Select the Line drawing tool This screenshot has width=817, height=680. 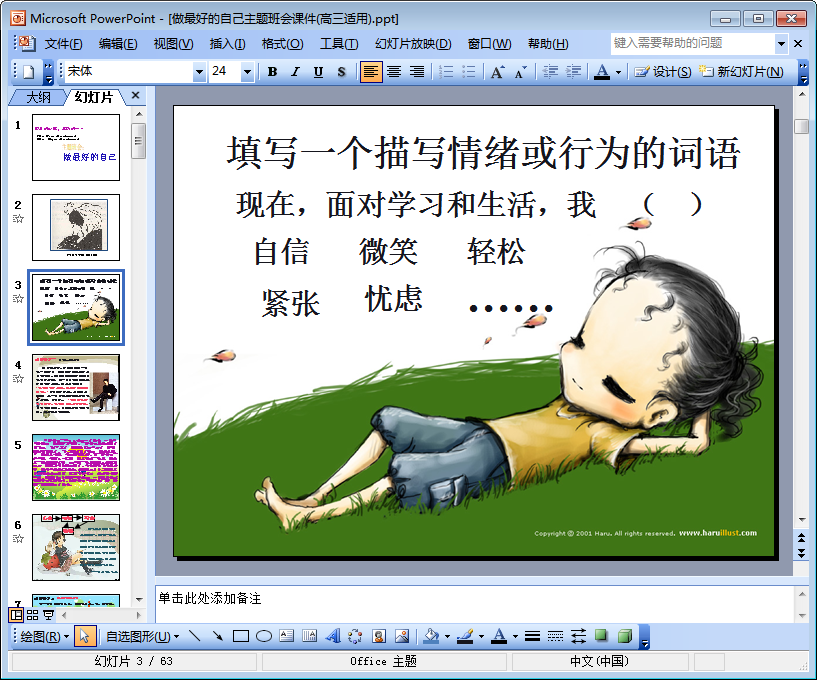[x=194, y=636]
